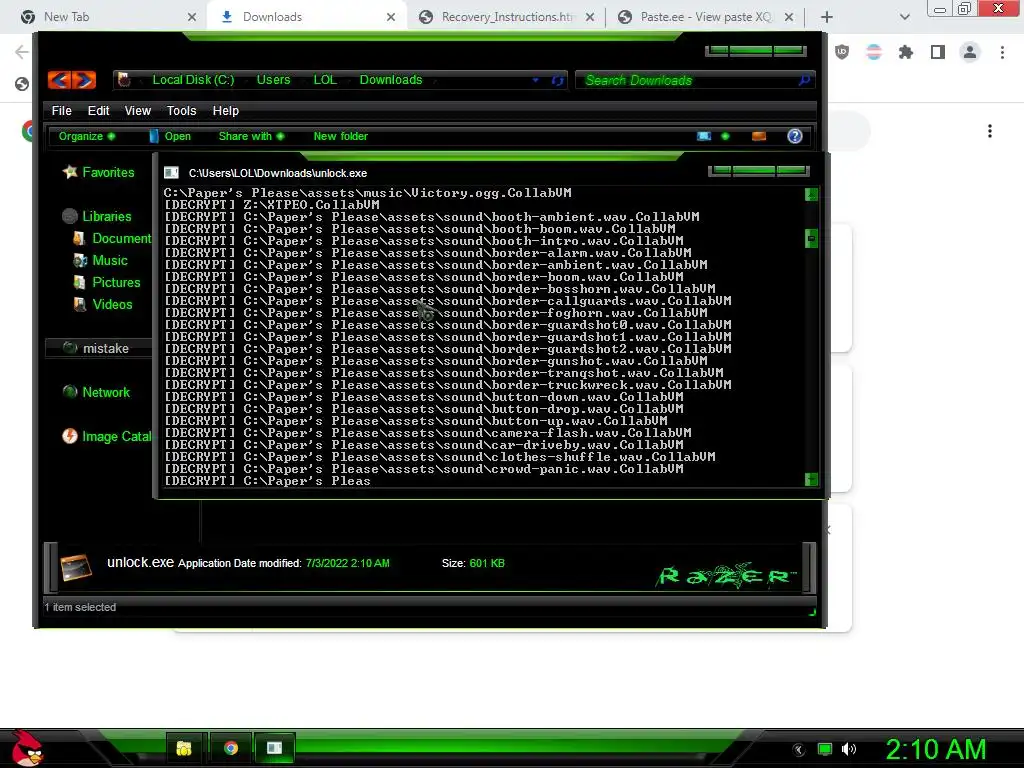Close the Downloads browser tab

[391, 17]
